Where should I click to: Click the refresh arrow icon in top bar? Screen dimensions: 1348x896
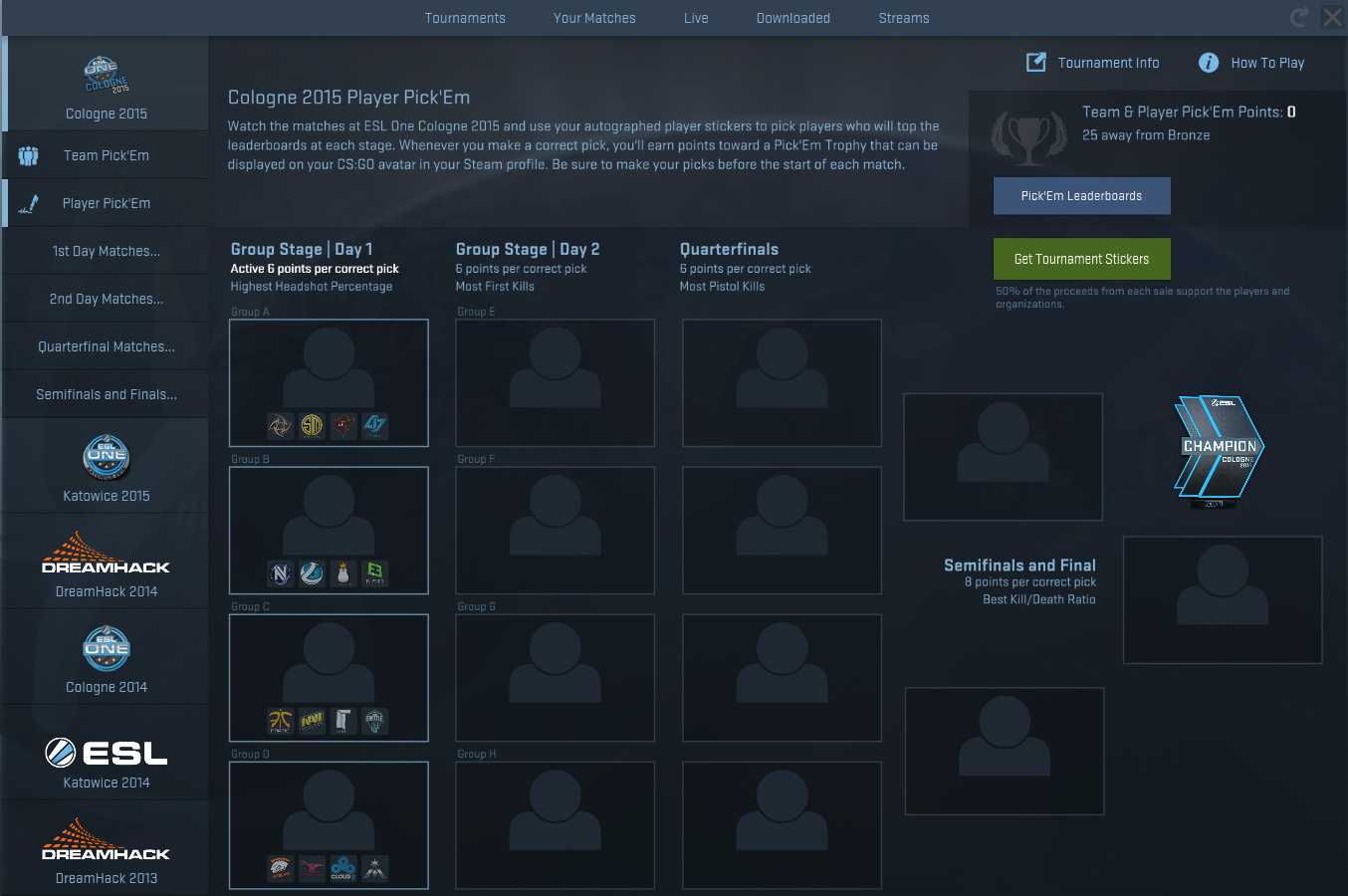point(1298,17)
